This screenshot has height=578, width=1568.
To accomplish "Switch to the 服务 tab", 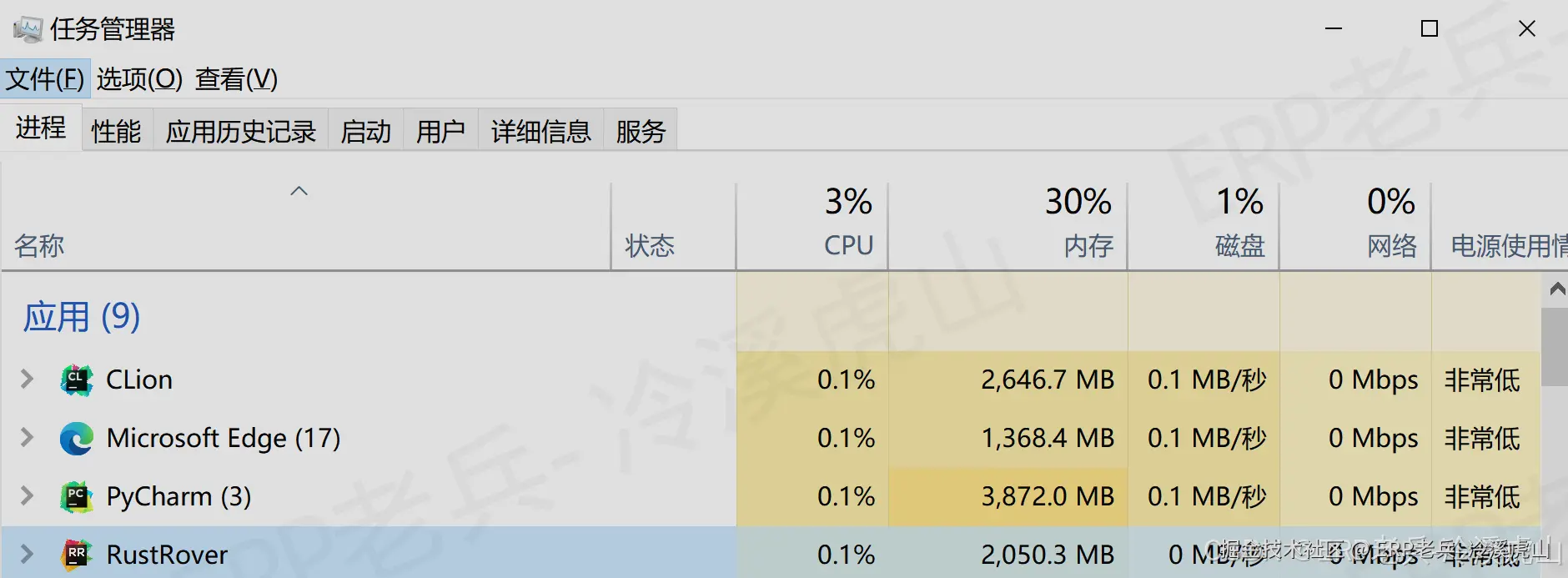I will 640,130.
